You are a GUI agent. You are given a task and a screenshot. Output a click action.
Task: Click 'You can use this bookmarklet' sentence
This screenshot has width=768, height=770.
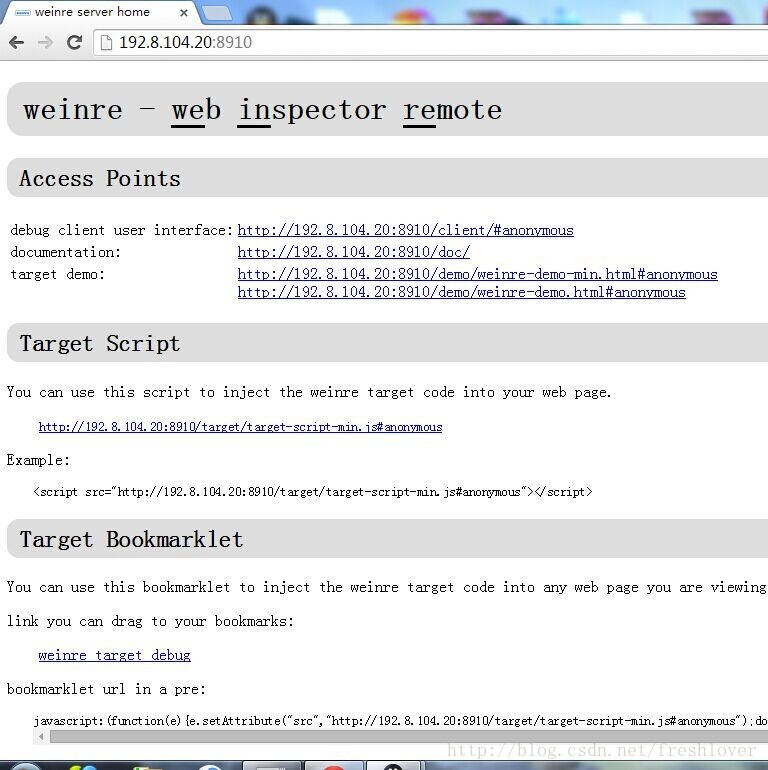coord(386,587)
